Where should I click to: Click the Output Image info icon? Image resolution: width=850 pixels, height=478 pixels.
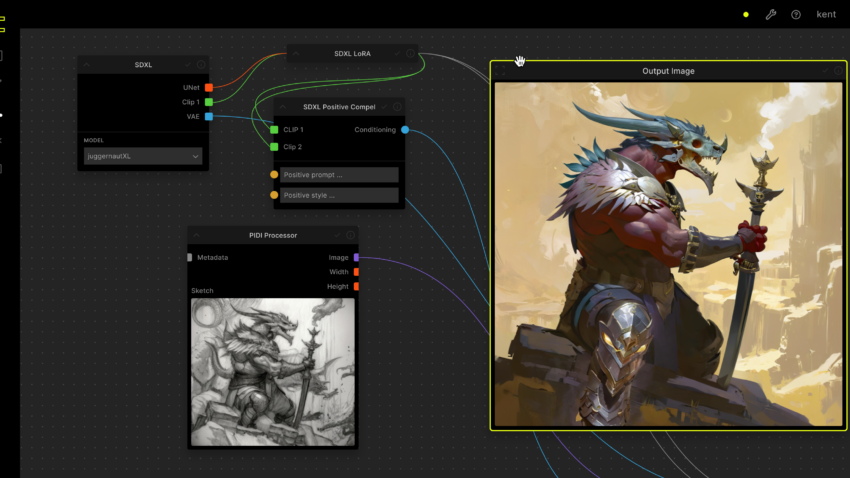(x=838, y=71)
